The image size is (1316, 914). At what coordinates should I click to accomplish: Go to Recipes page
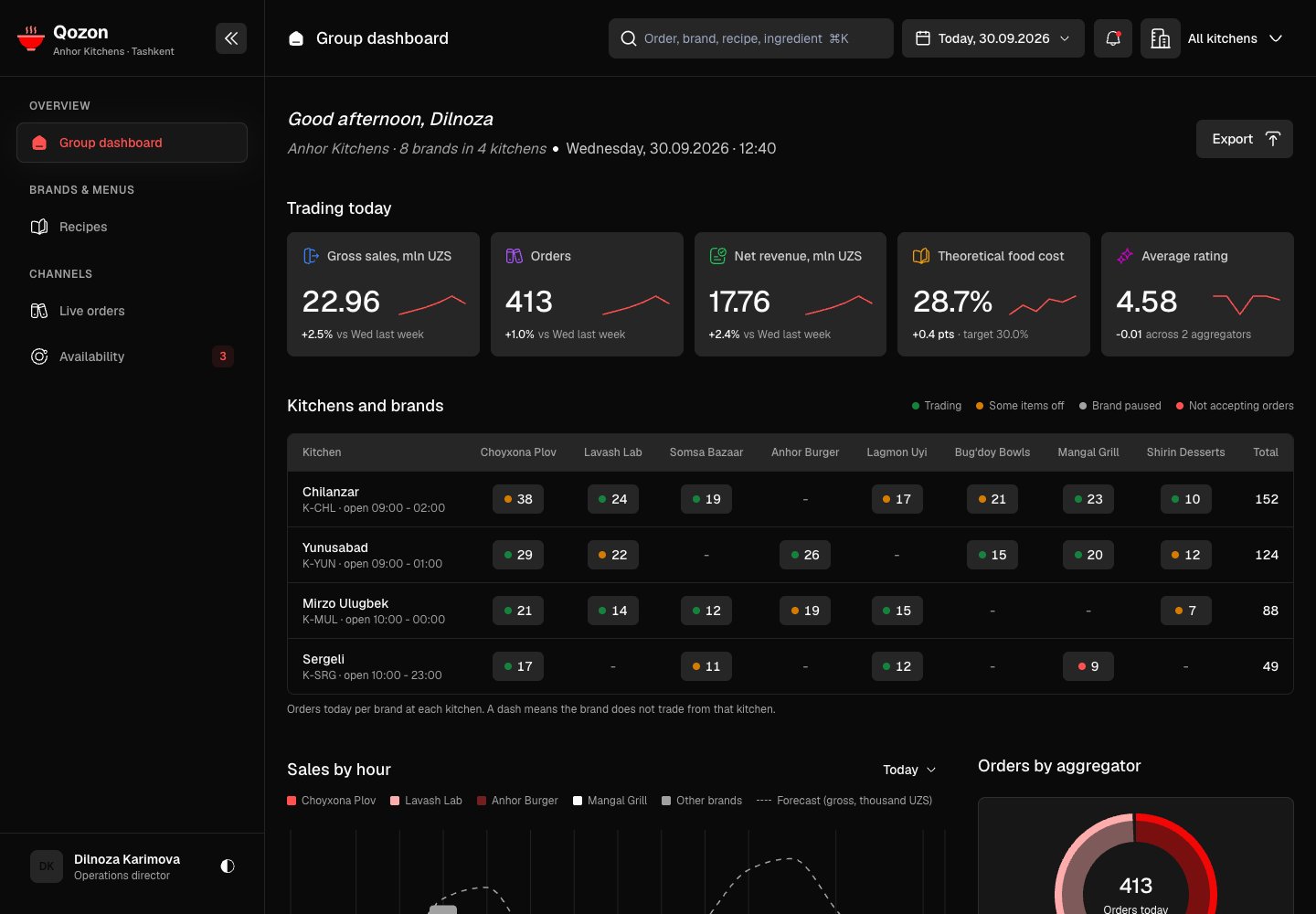pyautogui.click(x=132, y=227)
